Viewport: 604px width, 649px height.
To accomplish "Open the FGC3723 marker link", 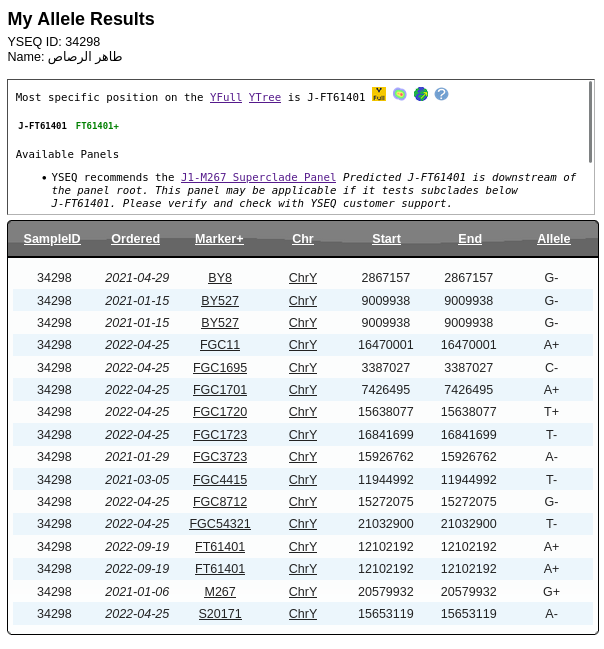I will (220, 457).
